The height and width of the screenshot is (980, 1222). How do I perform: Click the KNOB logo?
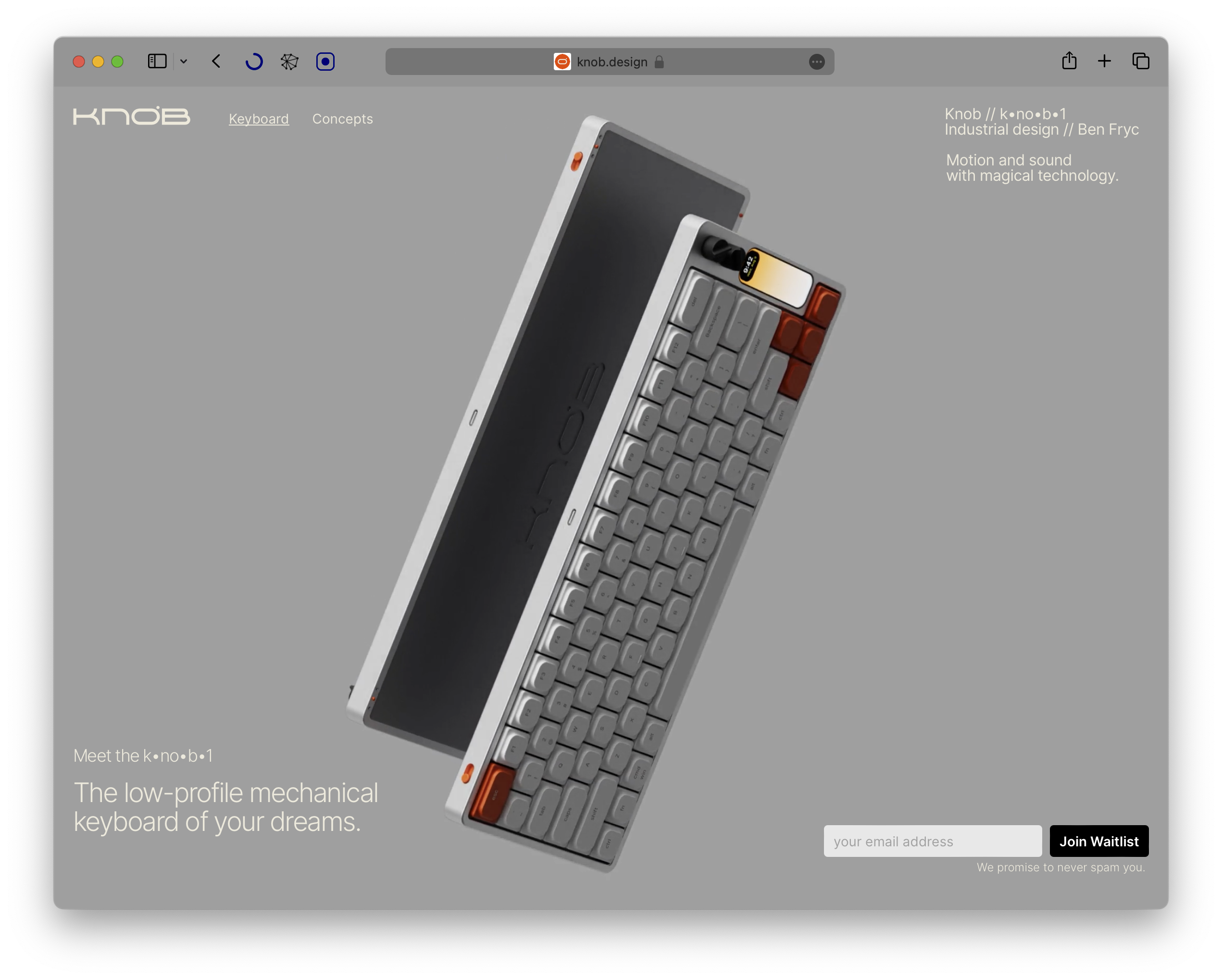pos(132,117)
